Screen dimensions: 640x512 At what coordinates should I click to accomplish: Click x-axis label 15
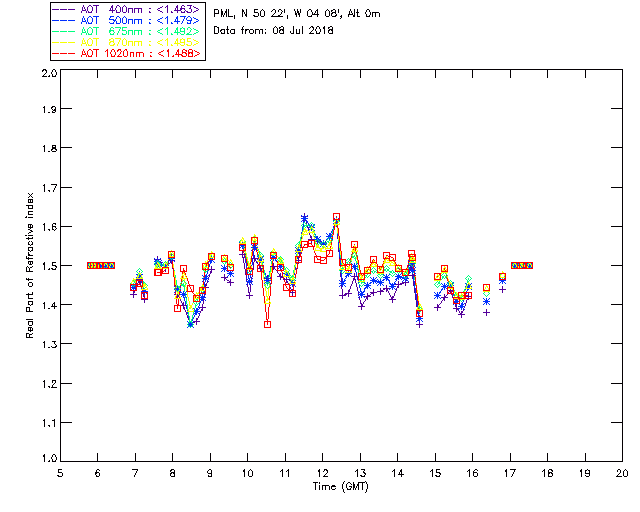click(x=435, y=473)
